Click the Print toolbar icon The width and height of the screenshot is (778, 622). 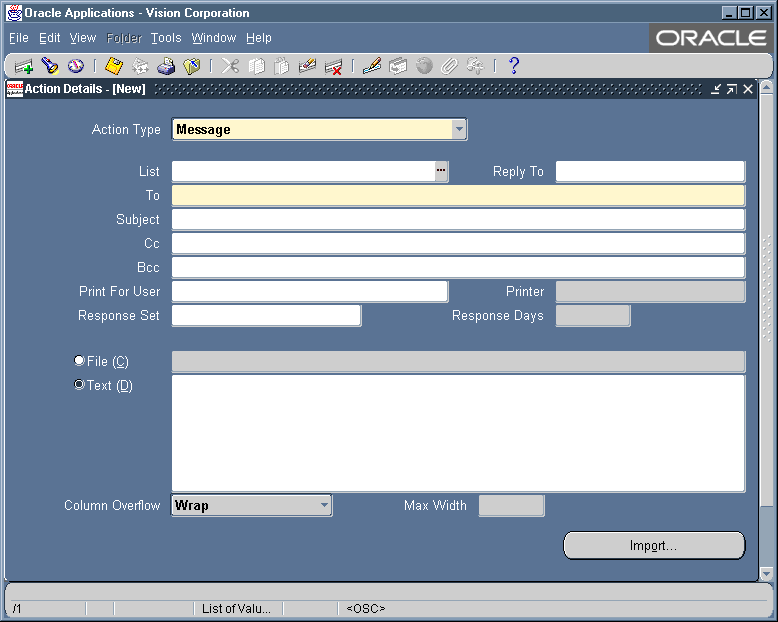click(x=166, y=66)
